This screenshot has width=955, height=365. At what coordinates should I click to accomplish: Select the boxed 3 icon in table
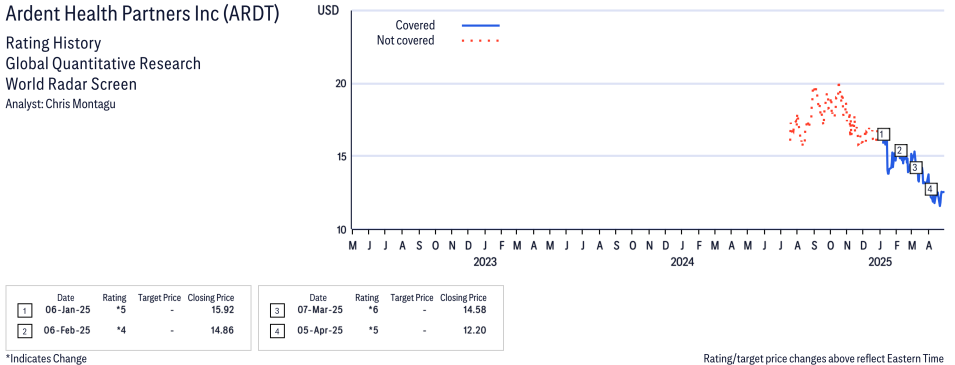click(277, 311)
